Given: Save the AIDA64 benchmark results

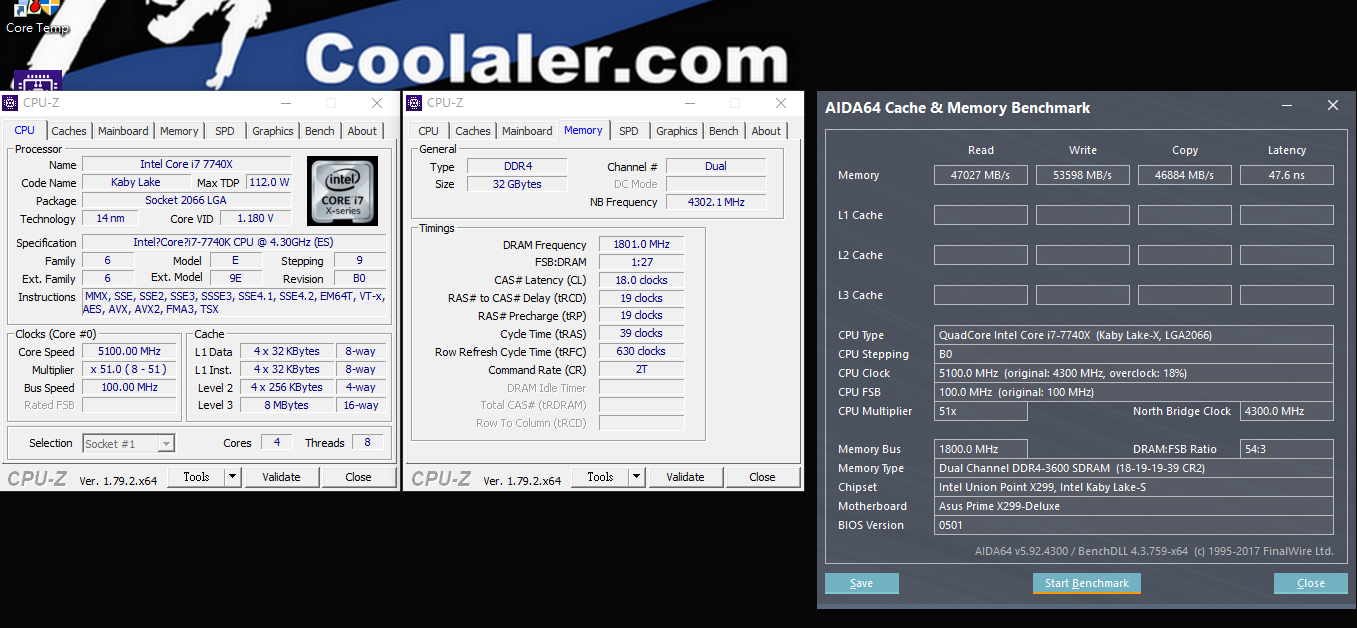Looking at the screenshot, I should [862, 583].
